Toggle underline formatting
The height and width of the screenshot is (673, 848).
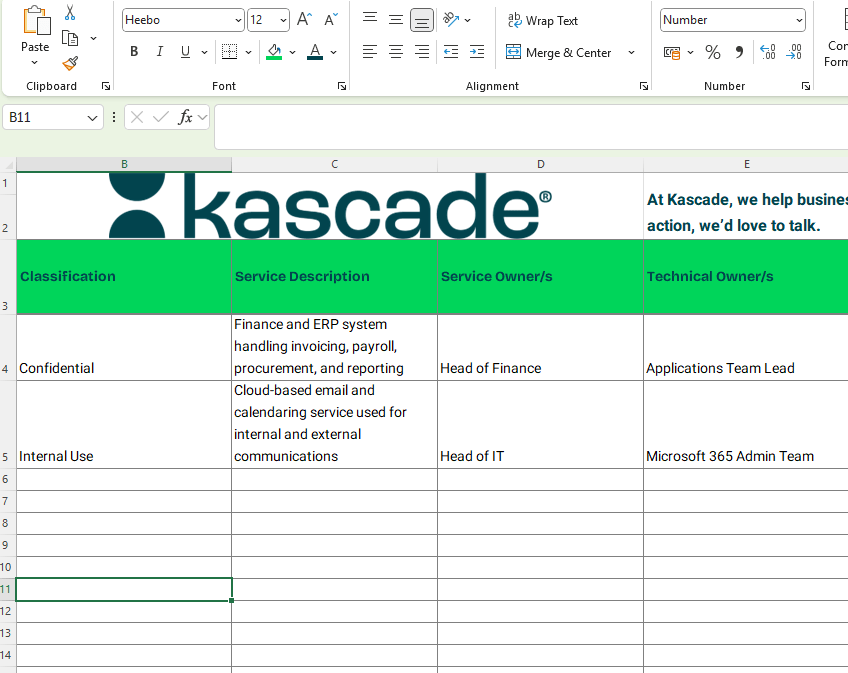[x=185, y=52]
